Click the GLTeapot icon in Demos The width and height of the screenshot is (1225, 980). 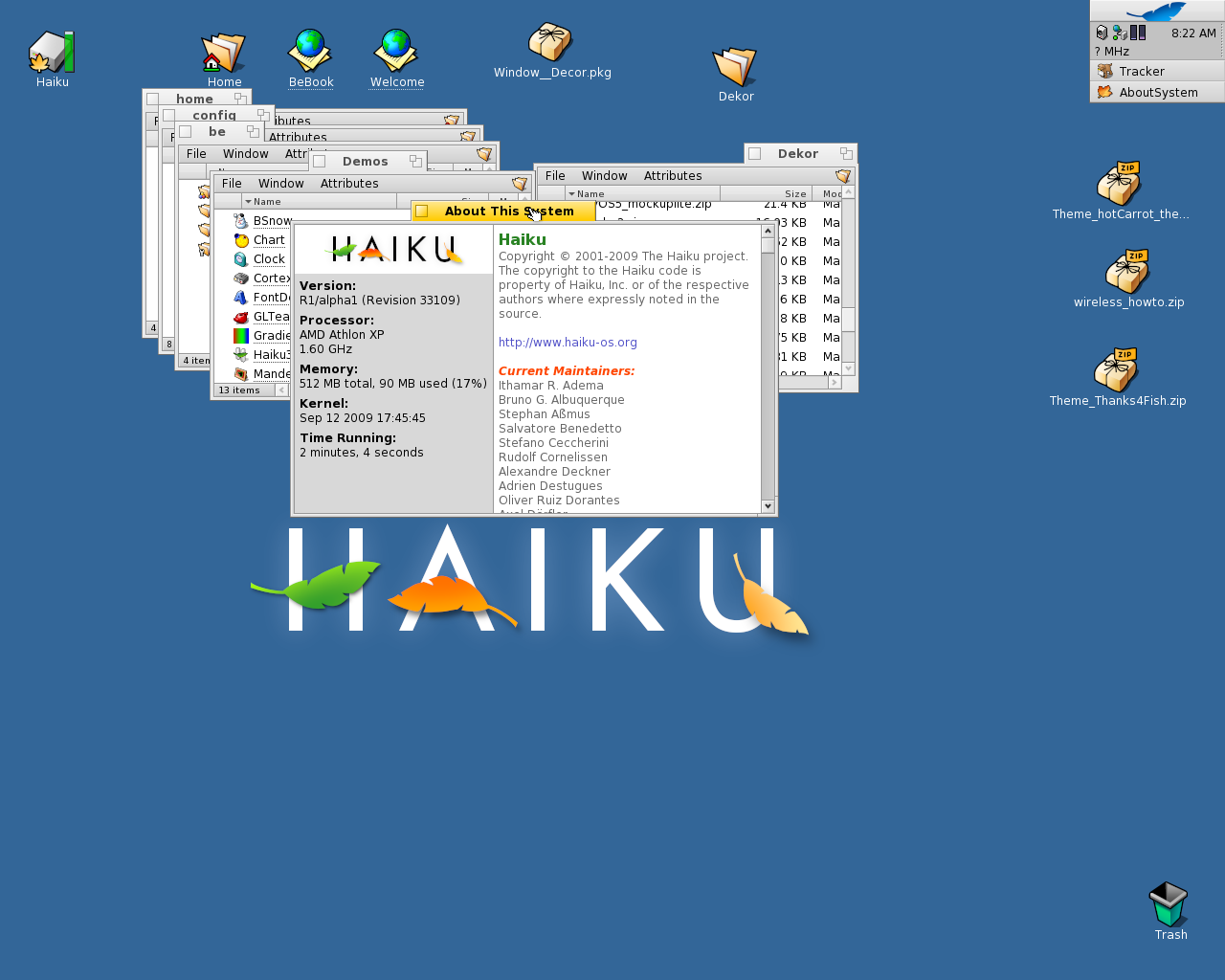coord(241,317)
